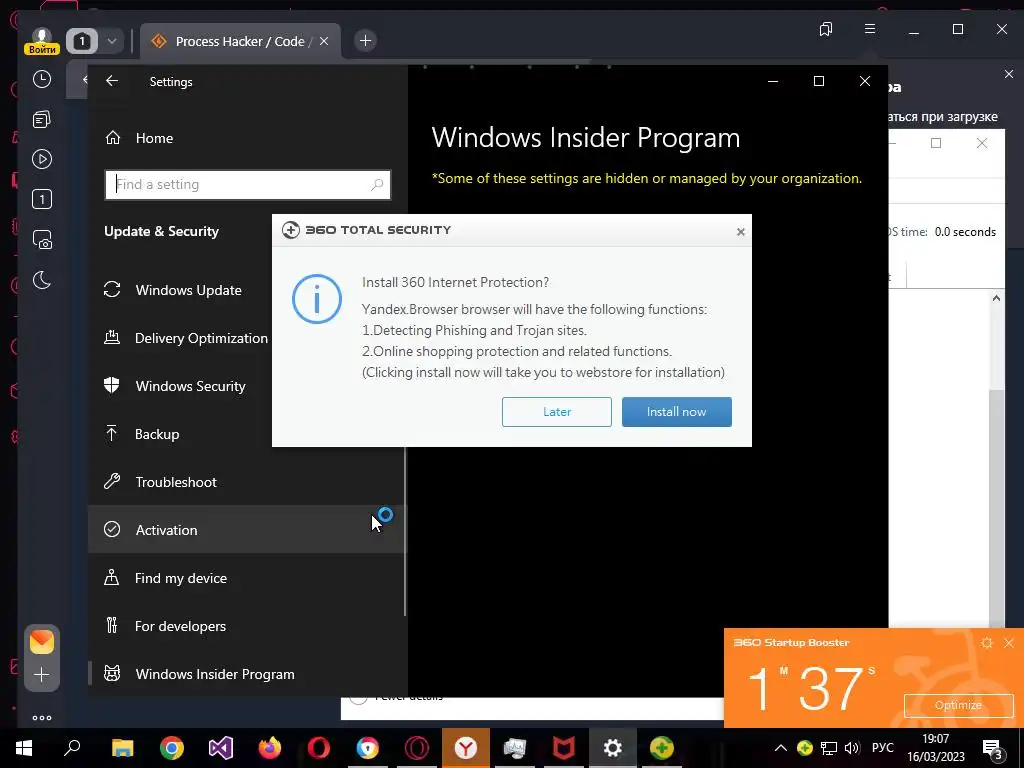
Task: Switch РУС input language indicator
Action: click(x=882, y=748)
